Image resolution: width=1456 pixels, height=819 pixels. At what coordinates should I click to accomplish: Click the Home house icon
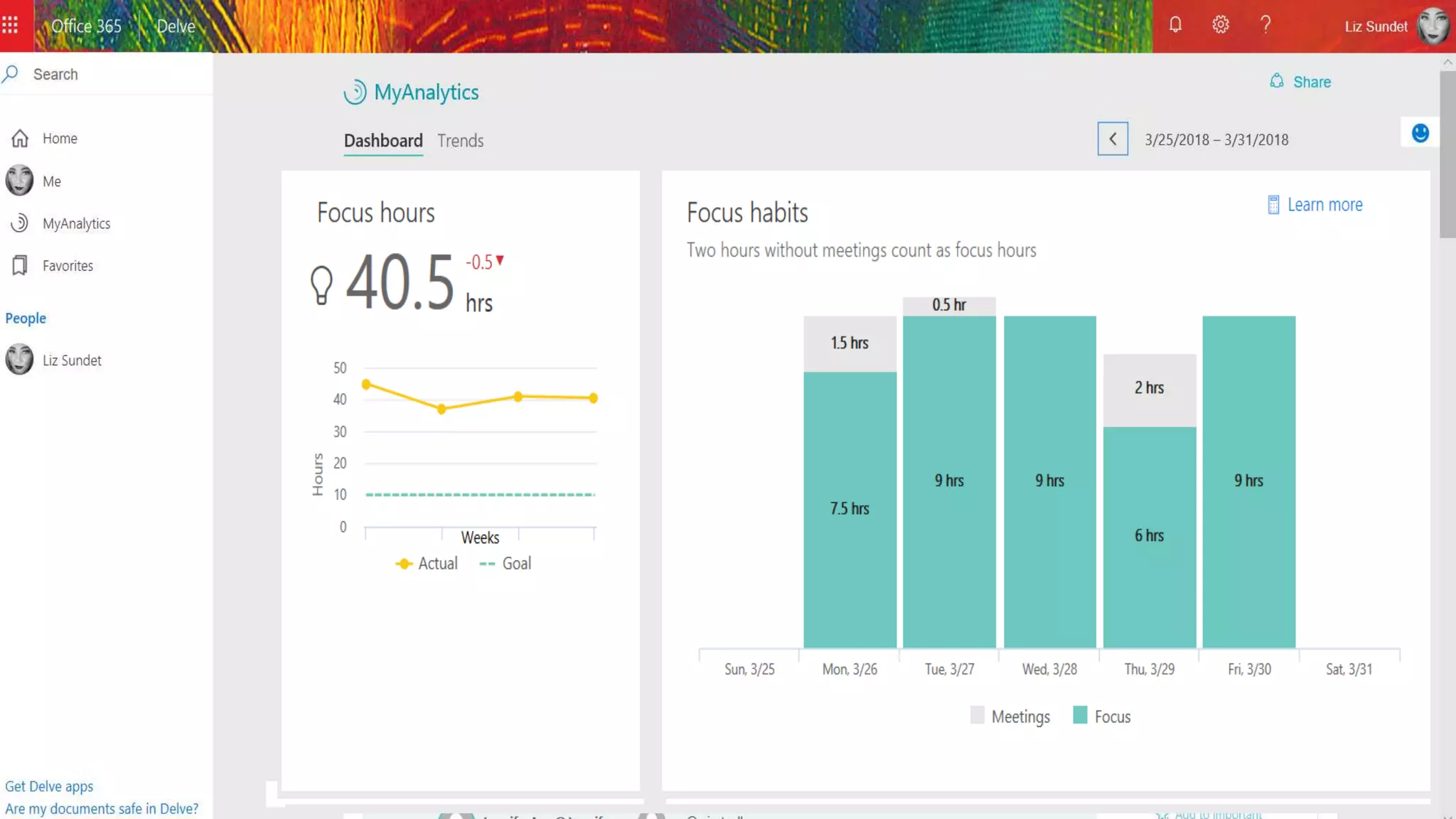(x=20, y=139)
